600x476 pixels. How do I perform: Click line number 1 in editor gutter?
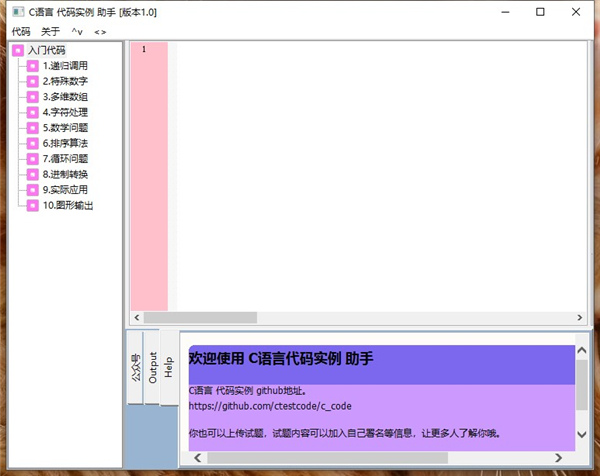coord(144,49)
